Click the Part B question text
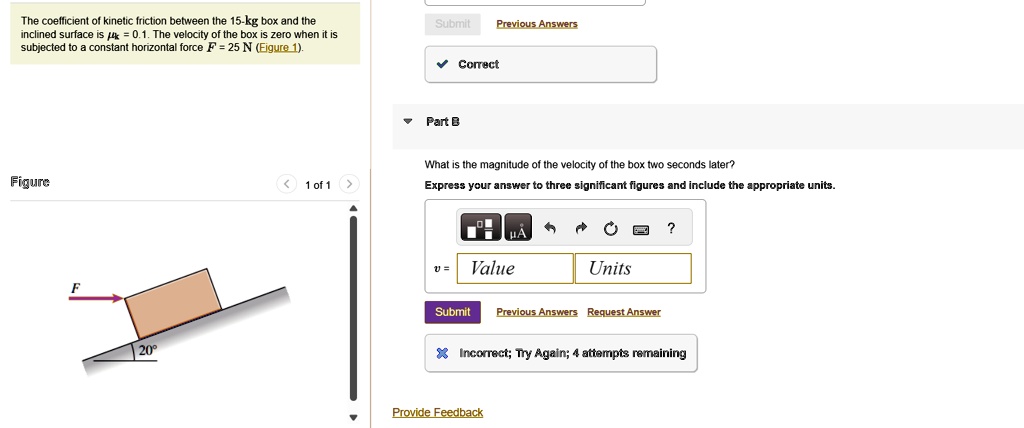The width and height of the screenshot is (1024, 428). (x=580, y=165)
